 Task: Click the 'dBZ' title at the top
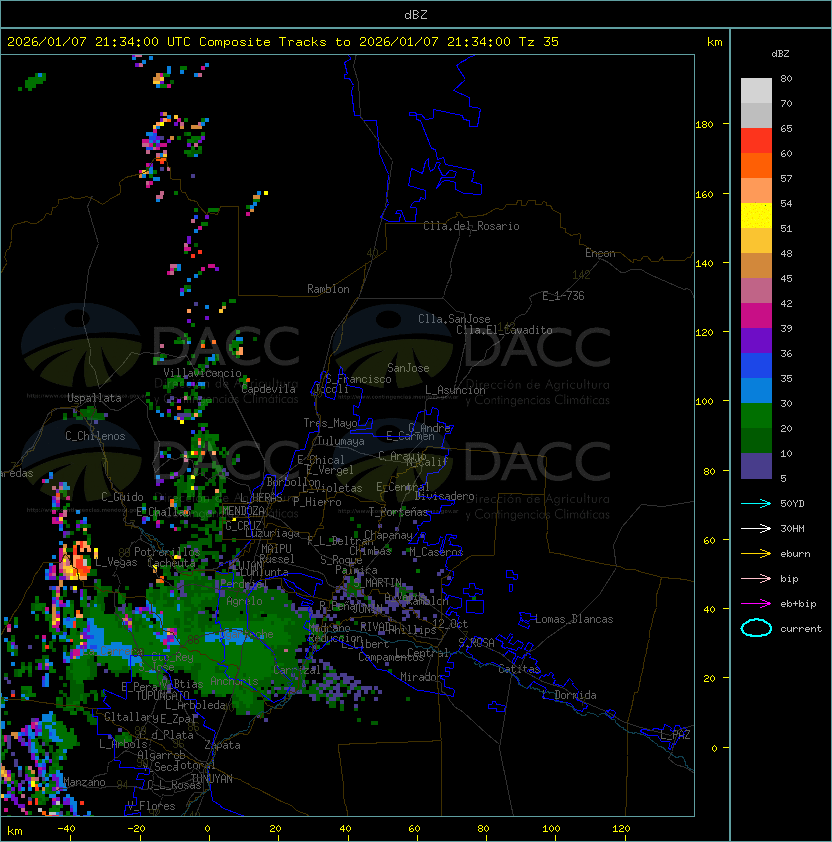(x=416, y=15)
